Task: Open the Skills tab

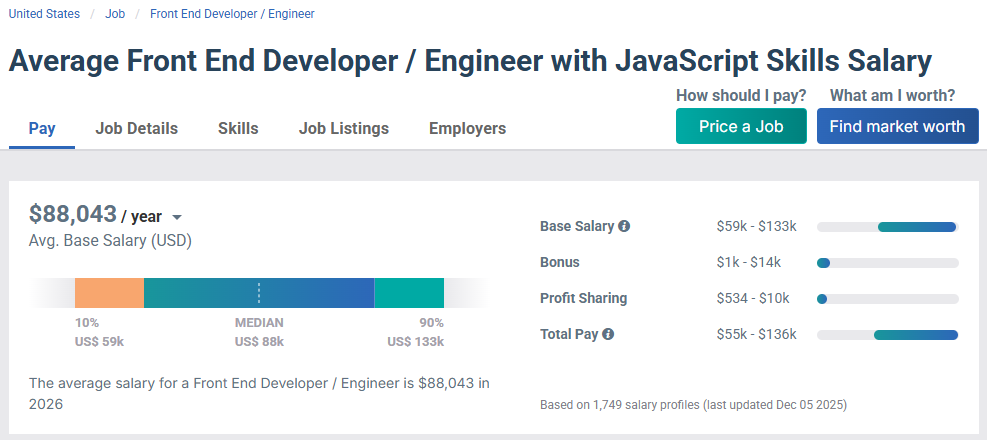Action: tap(238, 128)
